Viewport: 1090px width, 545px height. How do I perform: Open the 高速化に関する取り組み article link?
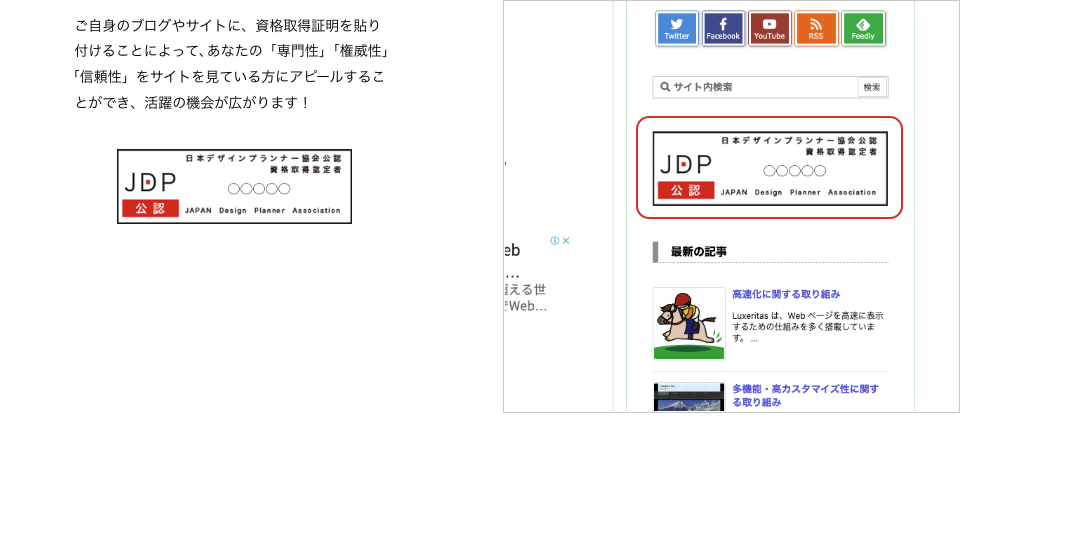click(x=786, y=294)
